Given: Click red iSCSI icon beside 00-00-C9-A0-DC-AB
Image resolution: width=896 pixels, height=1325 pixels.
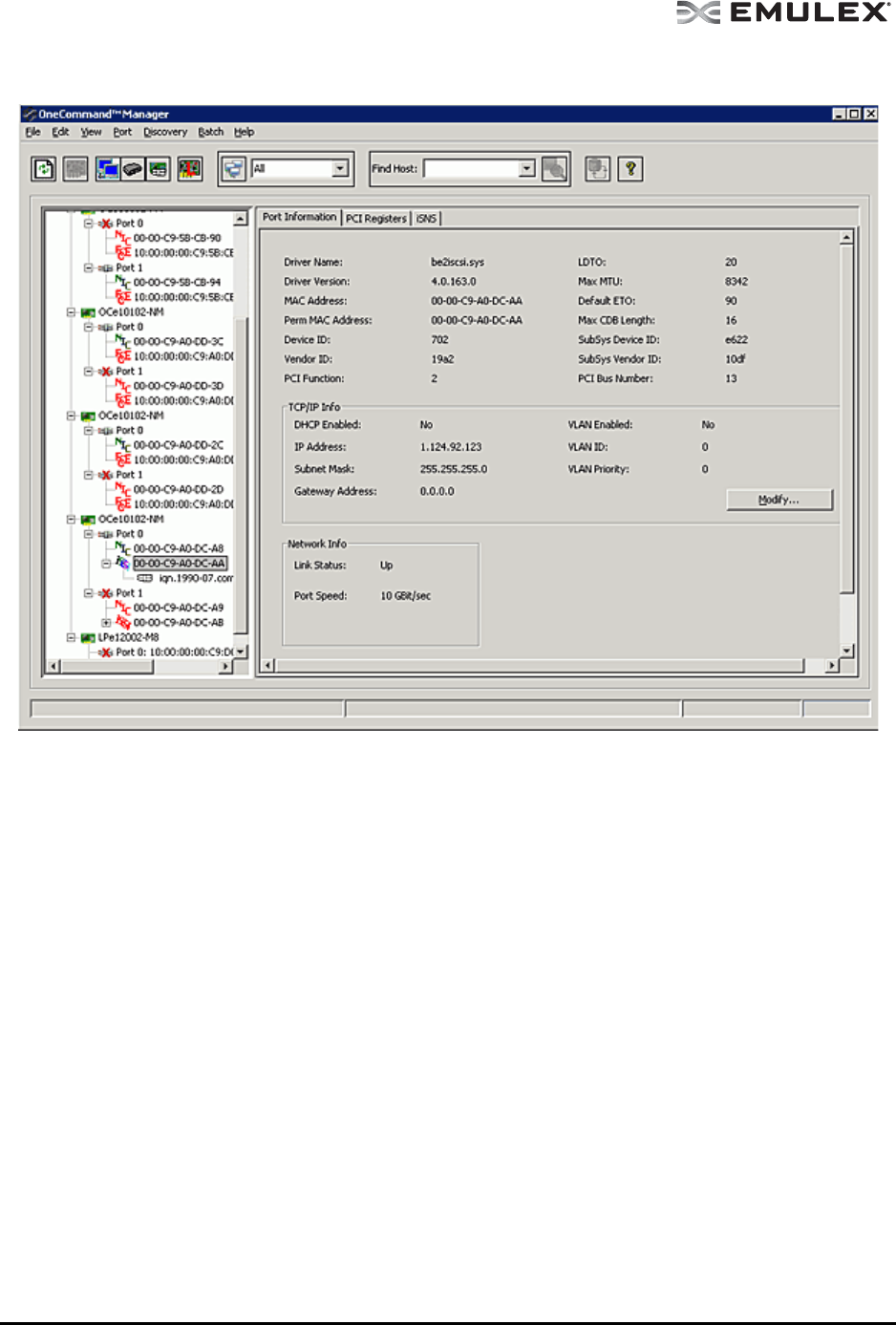Looking at the screenshot, I should (x=122, y=623).
